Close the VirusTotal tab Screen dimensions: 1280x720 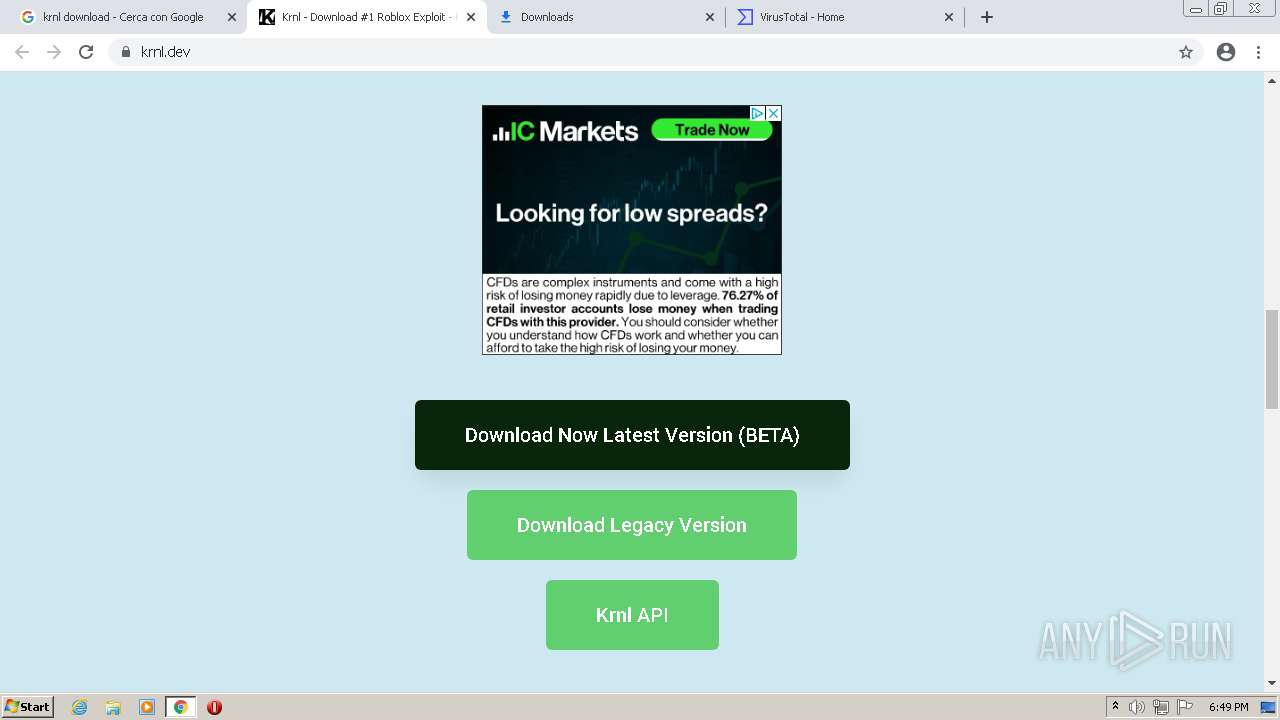[949, 17]
